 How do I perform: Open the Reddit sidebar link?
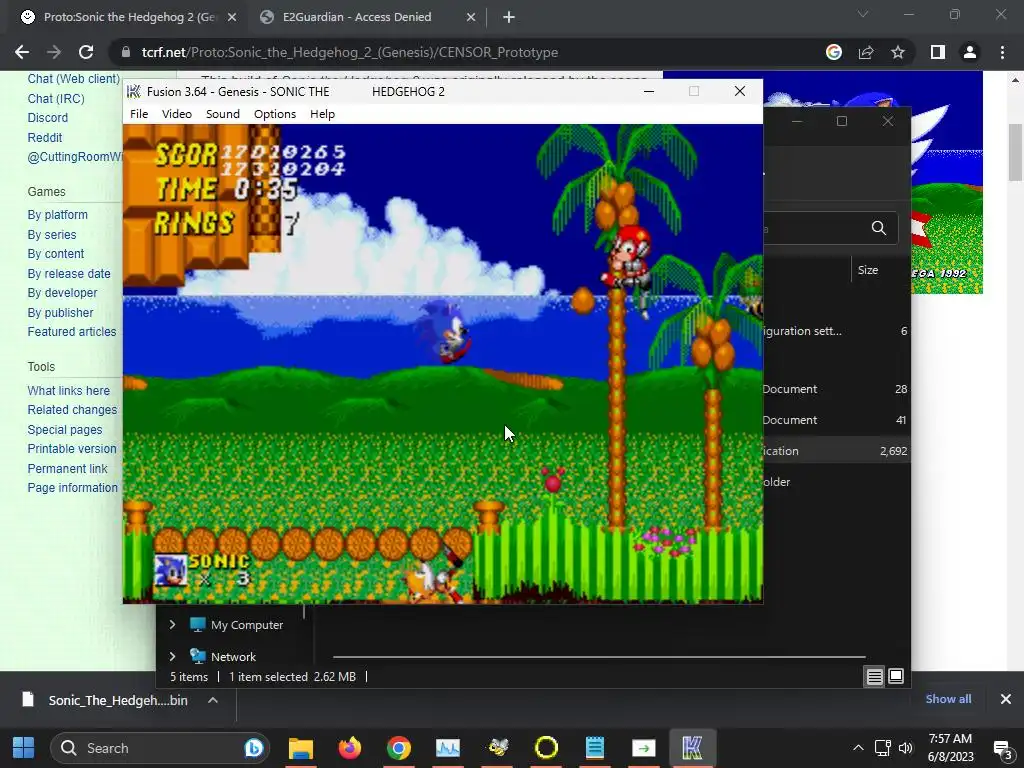pos(45,138)
